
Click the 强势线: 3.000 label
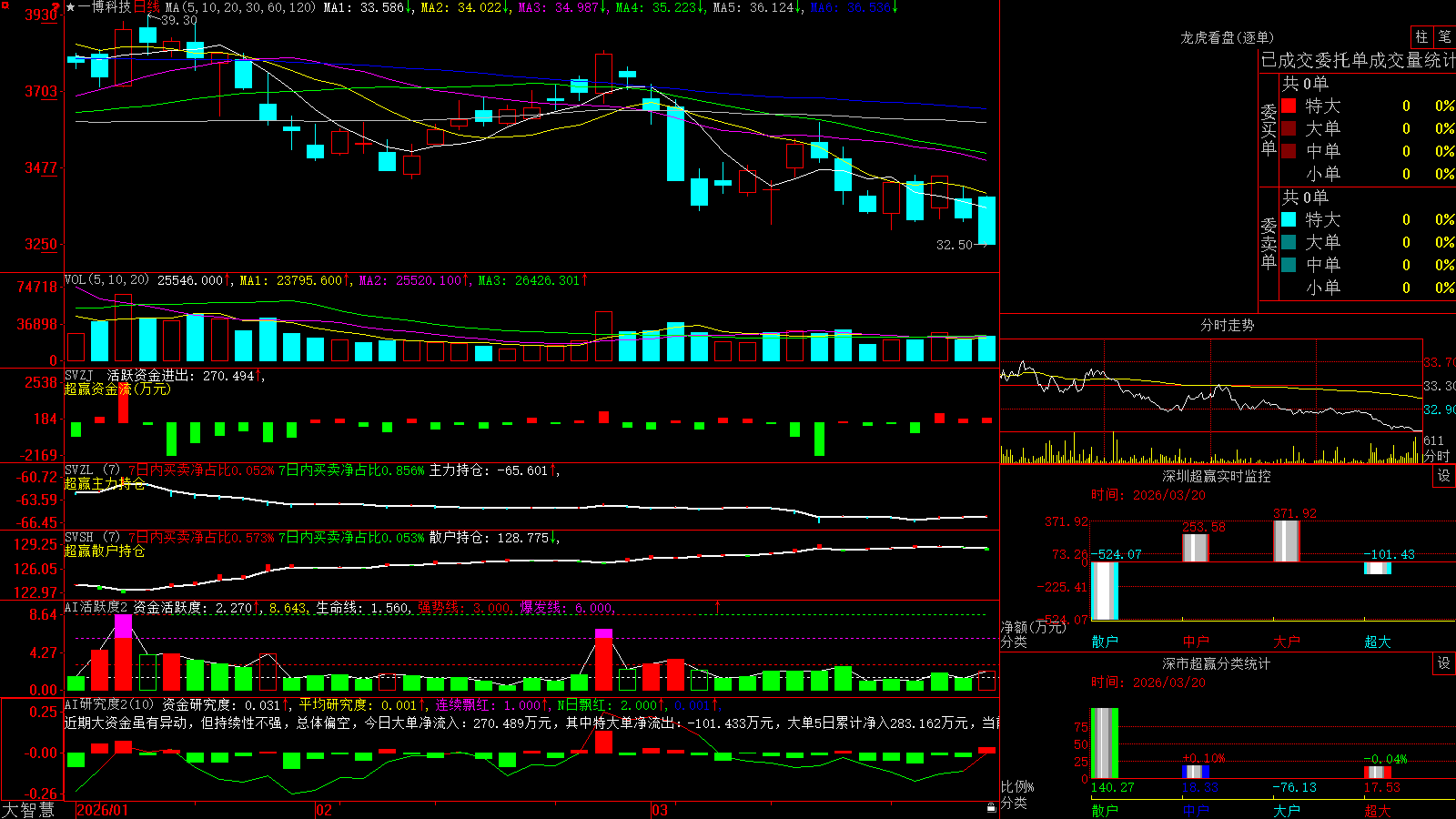point(464,608)
